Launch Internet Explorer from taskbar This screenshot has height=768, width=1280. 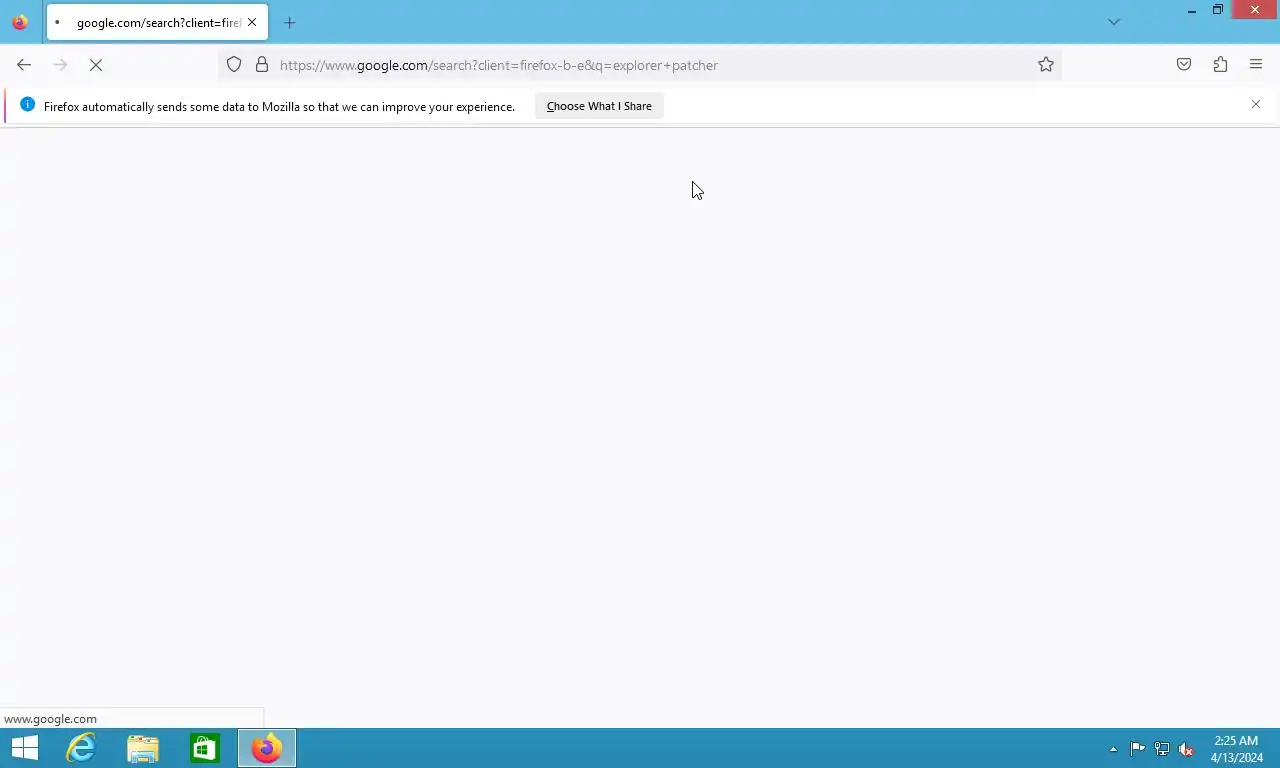click(x=81, y=748)
